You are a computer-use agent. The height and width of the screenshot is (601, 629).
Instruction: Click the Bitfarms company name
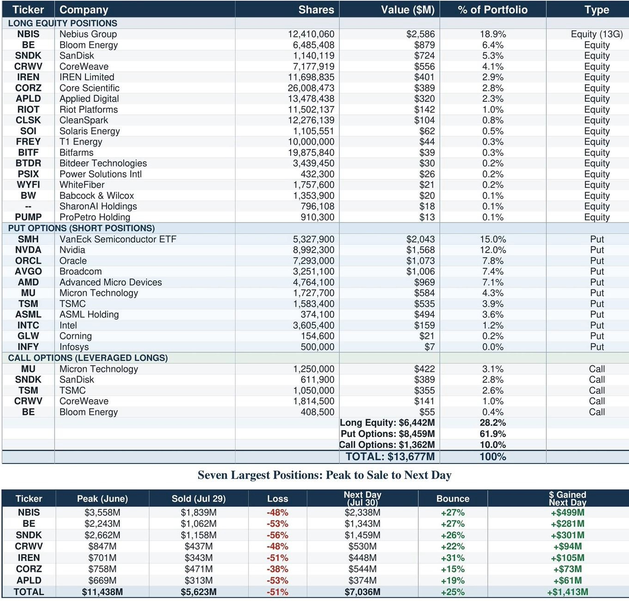pos(76,152)
